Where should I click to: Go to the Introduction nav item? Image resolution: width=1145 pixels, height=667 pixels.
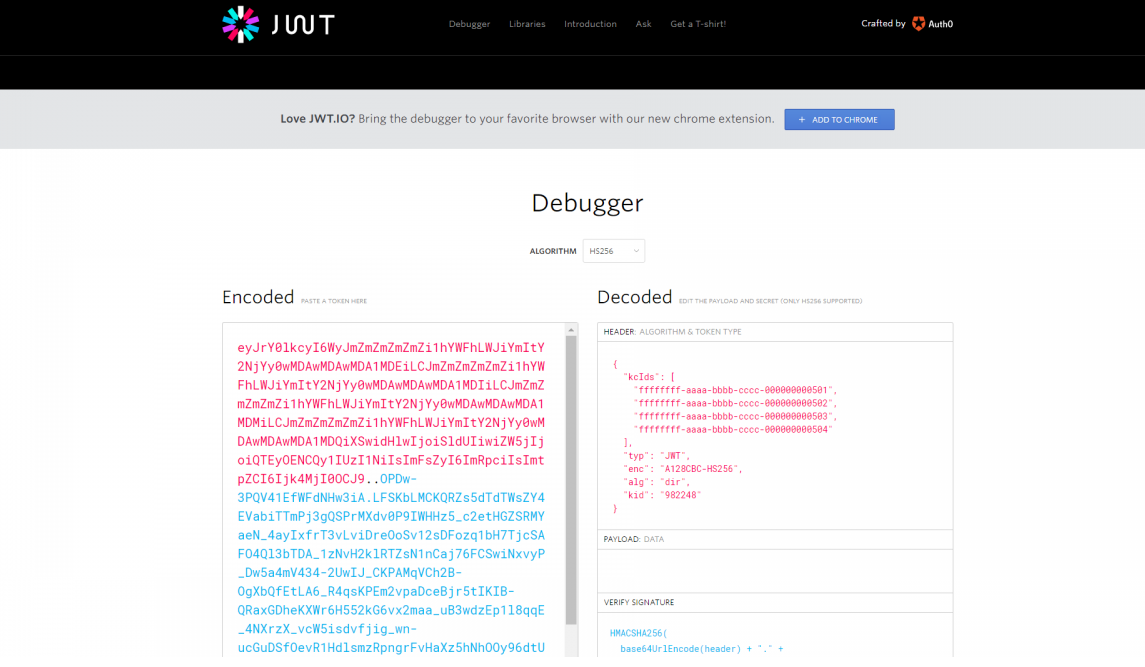(x=590, y=24)
